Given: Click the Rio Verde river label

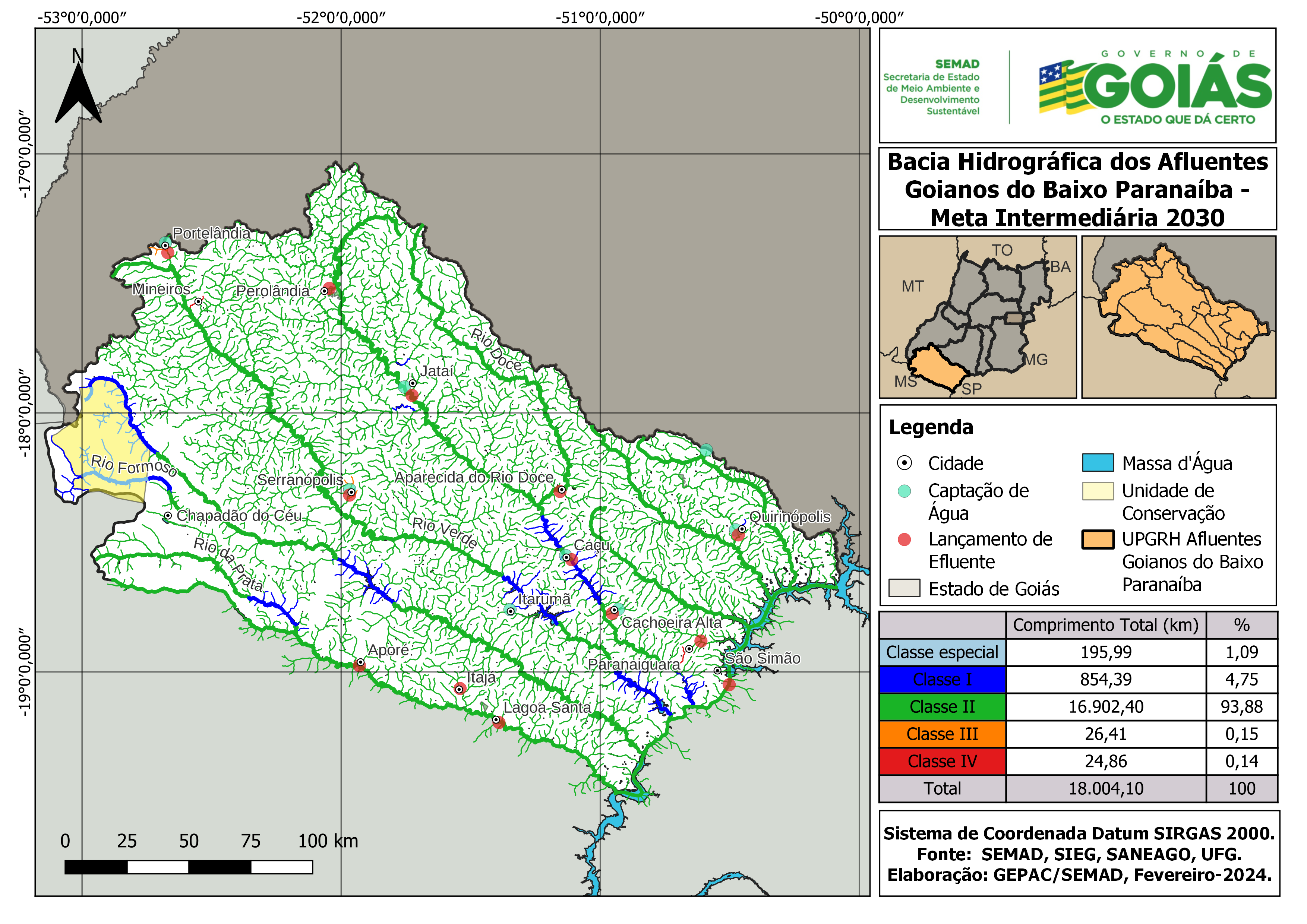Looking at the screenshot, I should click(445, 532).
